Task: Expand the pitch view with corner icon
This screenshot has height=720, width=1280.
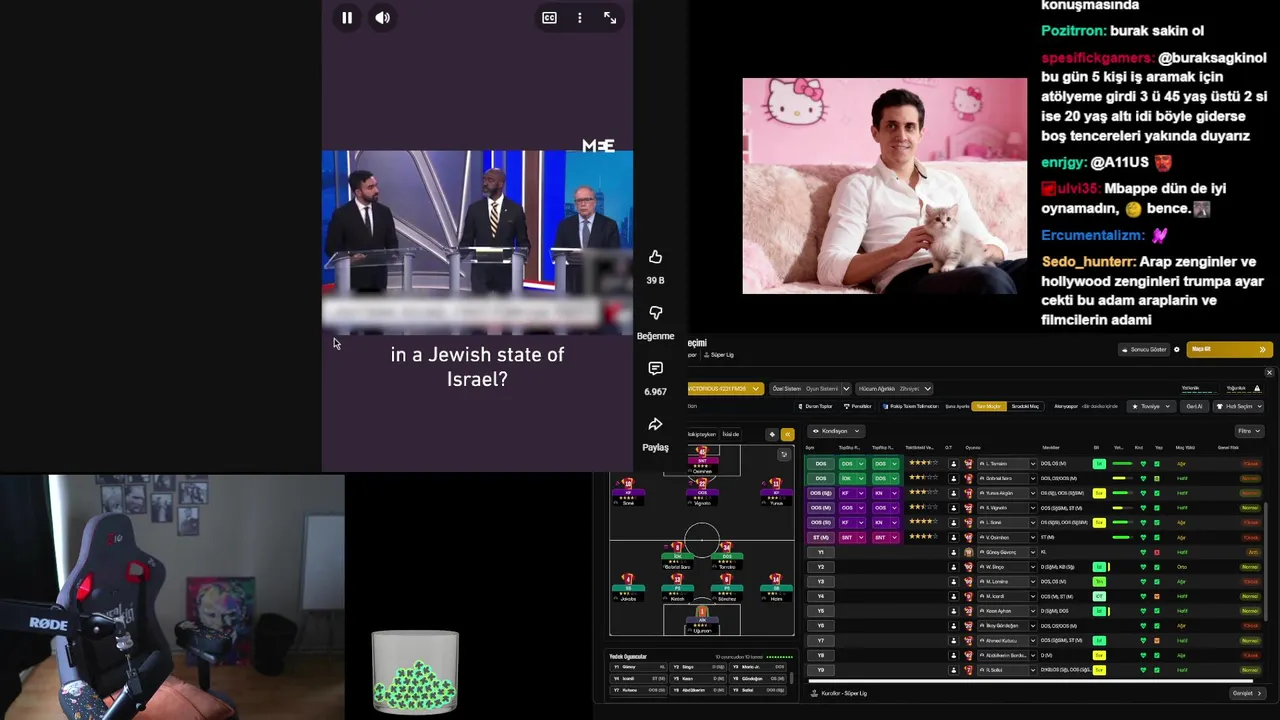Action: pyautogui.click(x=784, y=455)
